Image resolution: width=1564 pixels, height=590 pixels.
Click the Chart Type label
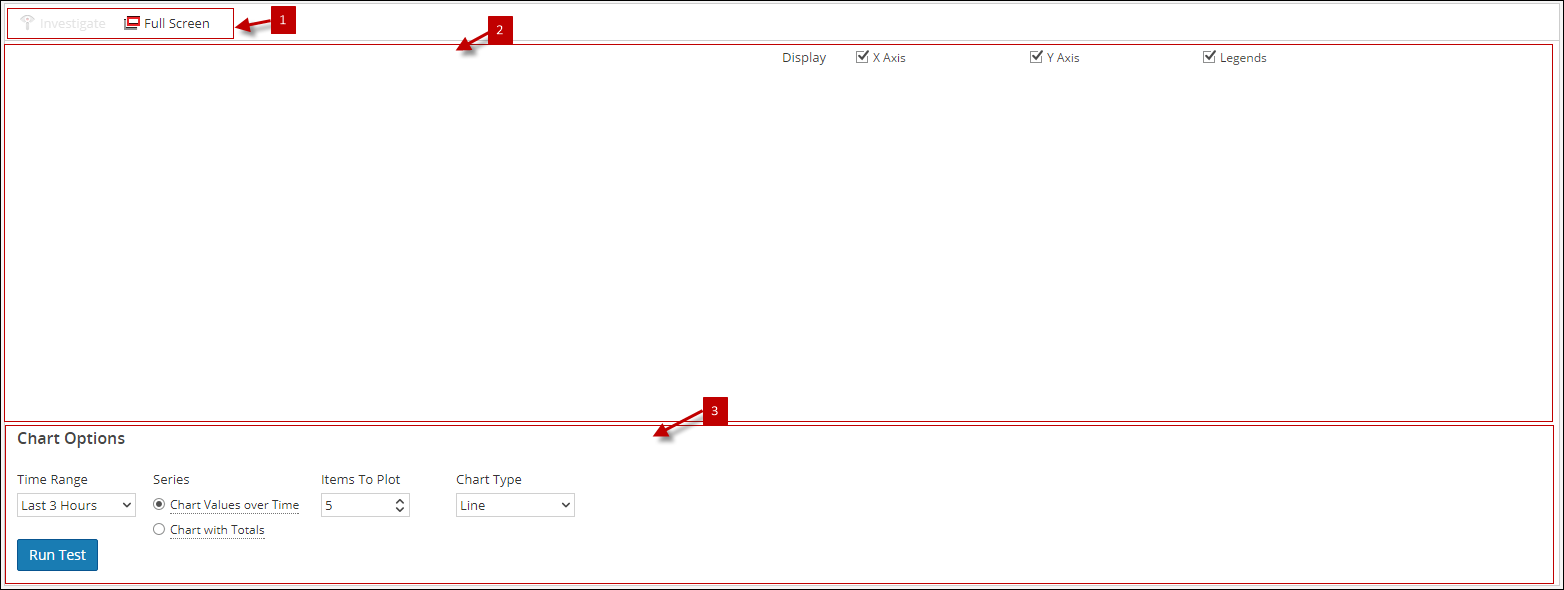pyautogui.click(x=489, y=480)
